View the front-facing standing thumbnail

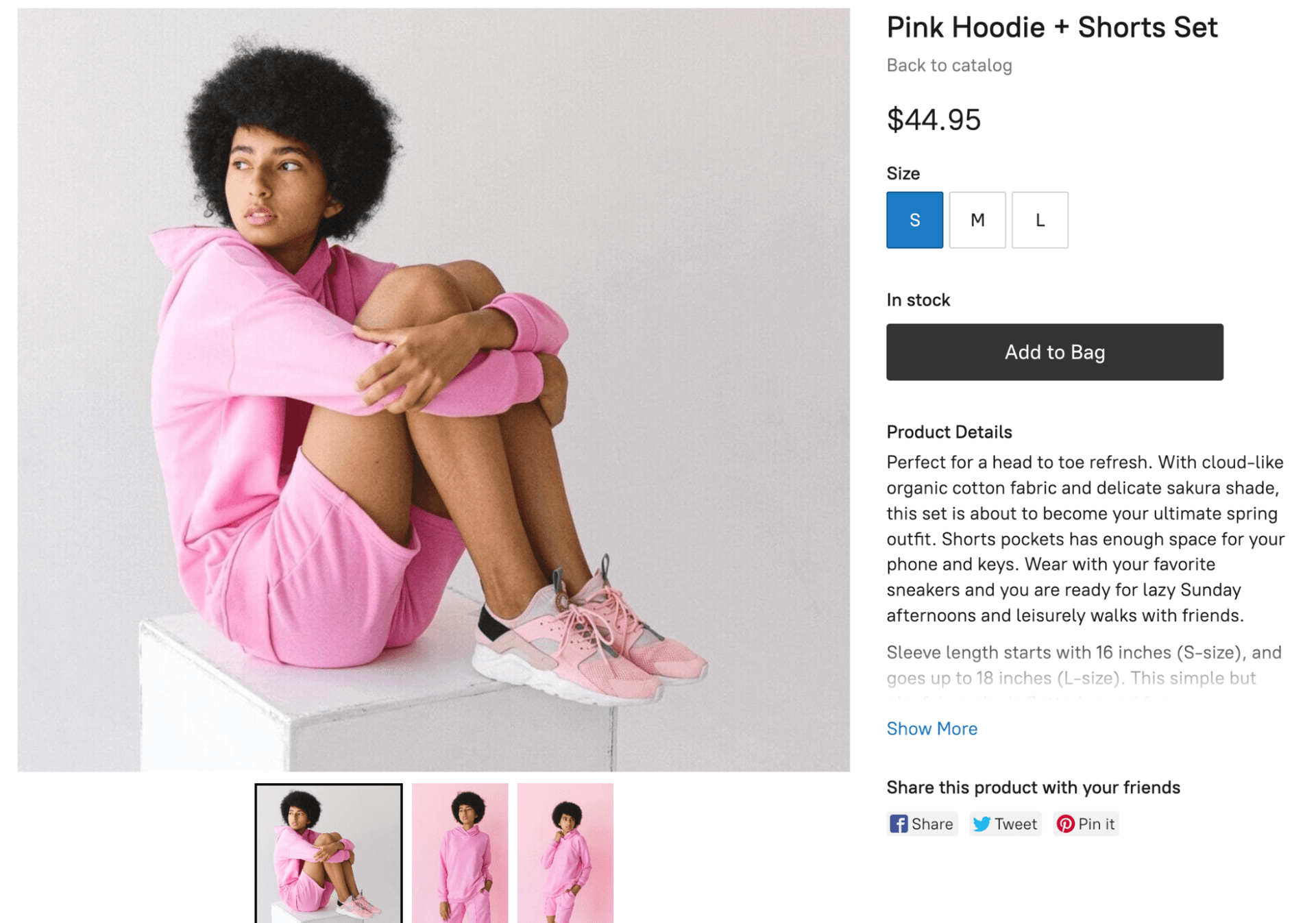click(460, 853)
